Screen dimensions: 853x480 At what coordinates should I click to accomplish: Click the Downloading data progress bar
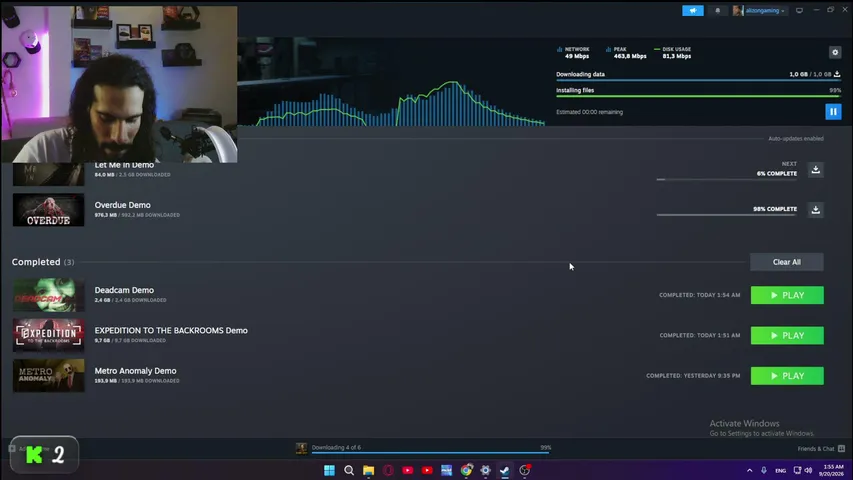698,80
